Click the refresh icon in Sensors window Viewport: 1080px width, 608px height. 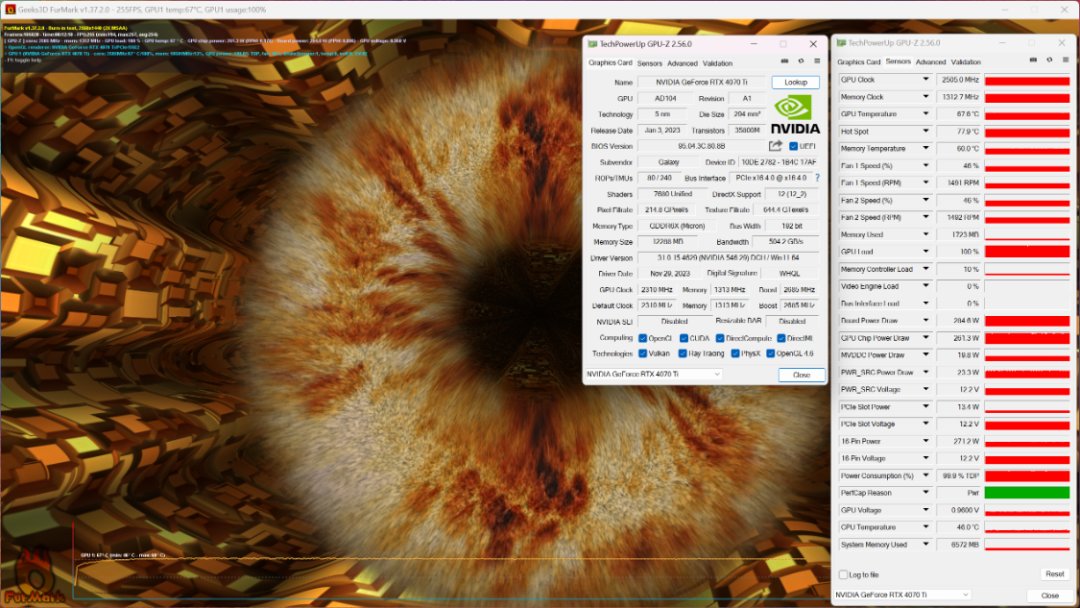point(1050,60)
